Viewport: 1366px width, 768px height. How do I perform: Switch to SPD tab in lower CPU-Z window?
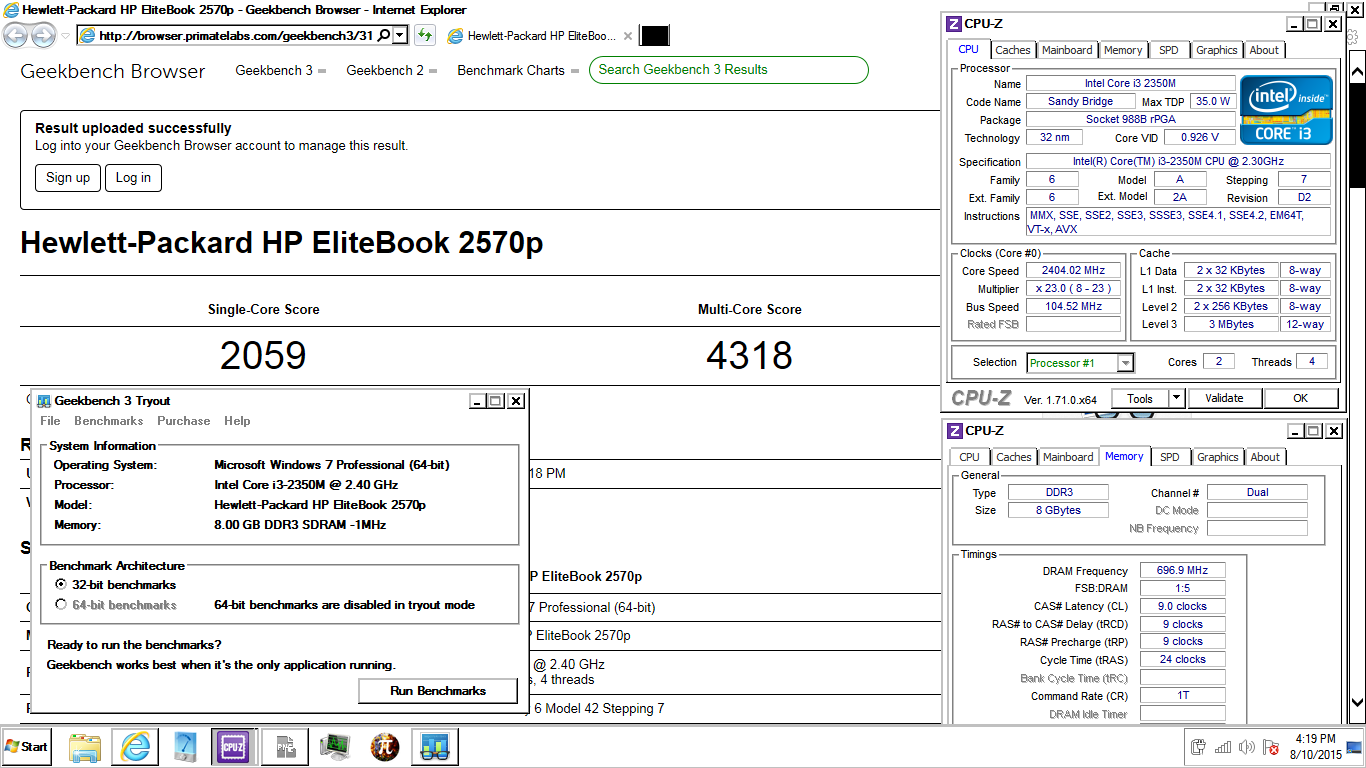pyautogui.click(x=1170, y=457)
